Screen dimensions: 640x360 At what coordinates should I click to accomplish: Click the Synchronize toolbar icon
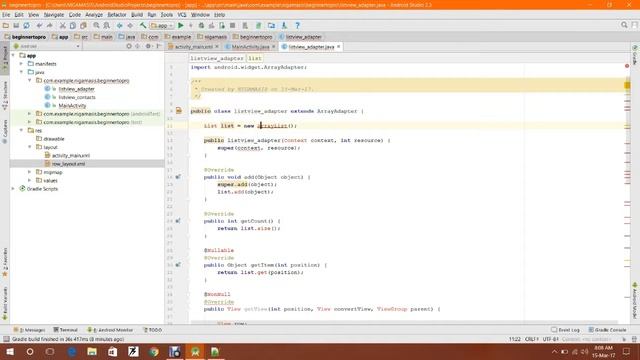pos(27,25)
